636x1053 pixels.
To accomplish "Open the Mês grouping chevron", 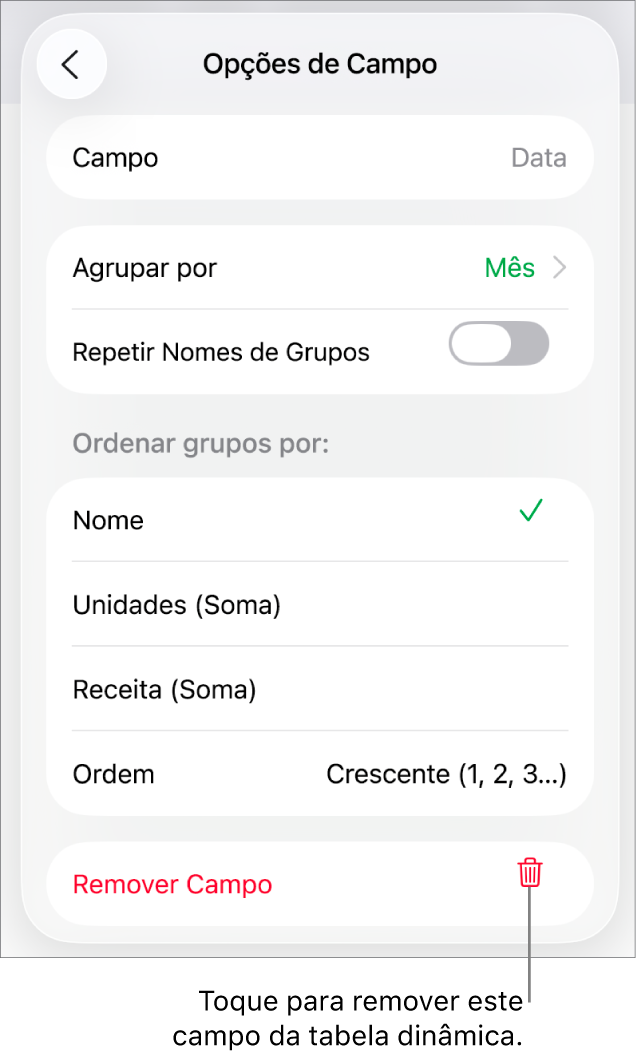I will click(560, 267).
